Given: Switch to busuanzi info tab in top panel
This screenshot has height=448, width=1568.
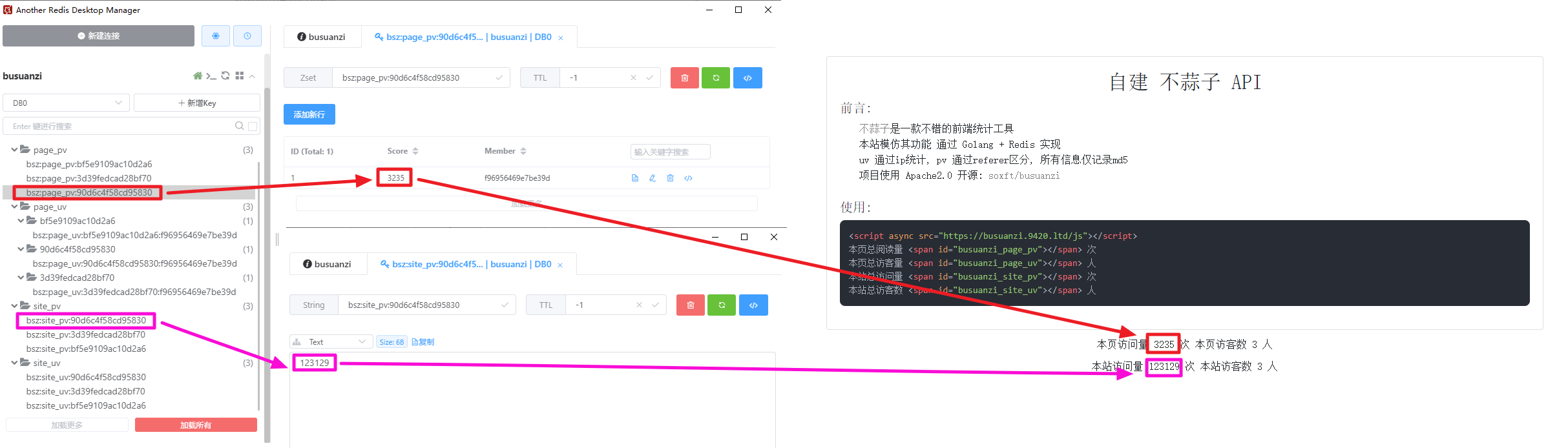Looking at the screenshot, I should tap(322, 37).
